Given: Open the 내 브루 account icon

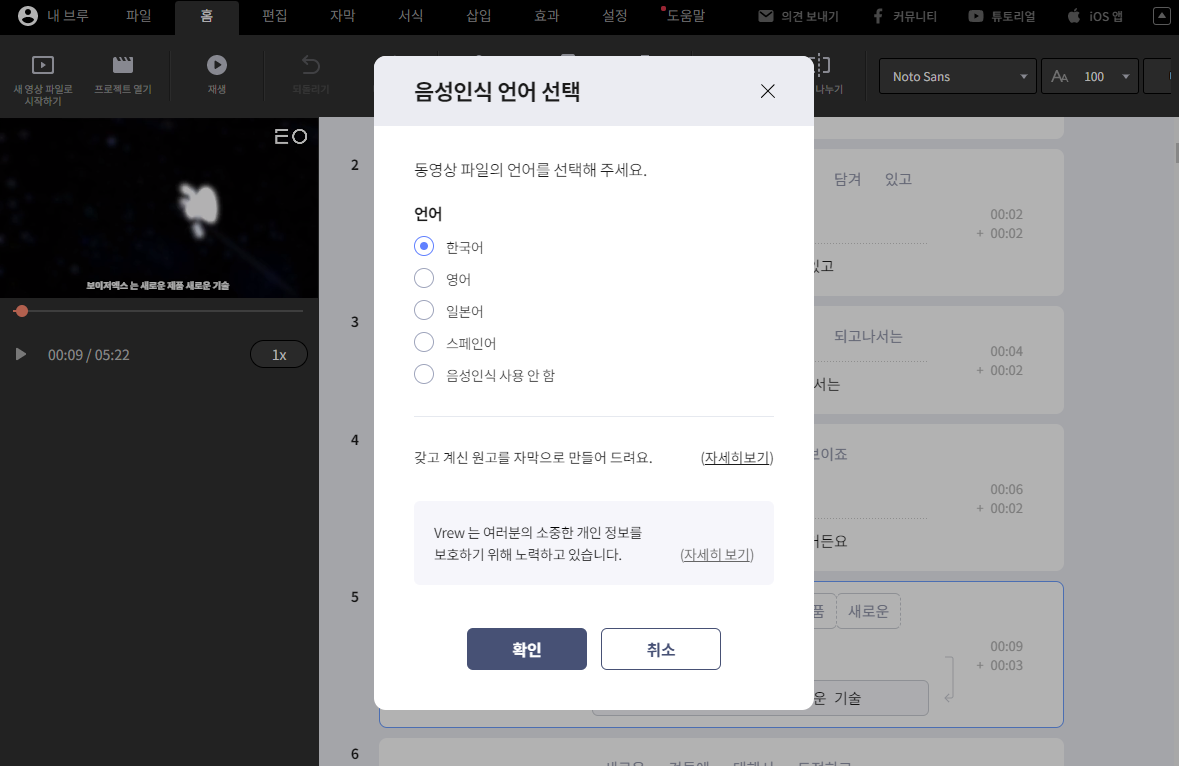Looking at the screenshot, I should (28, 16).
